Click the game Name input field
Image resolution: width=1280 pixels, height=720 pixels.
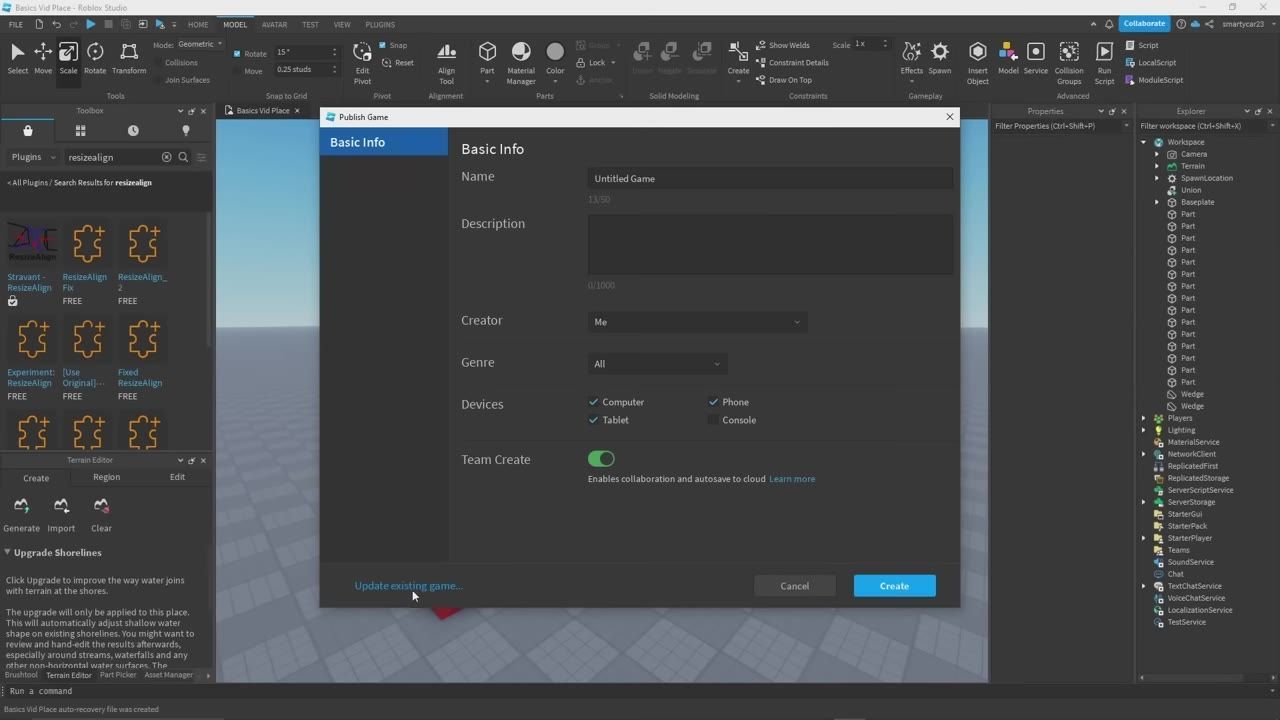tap(770, 179)
